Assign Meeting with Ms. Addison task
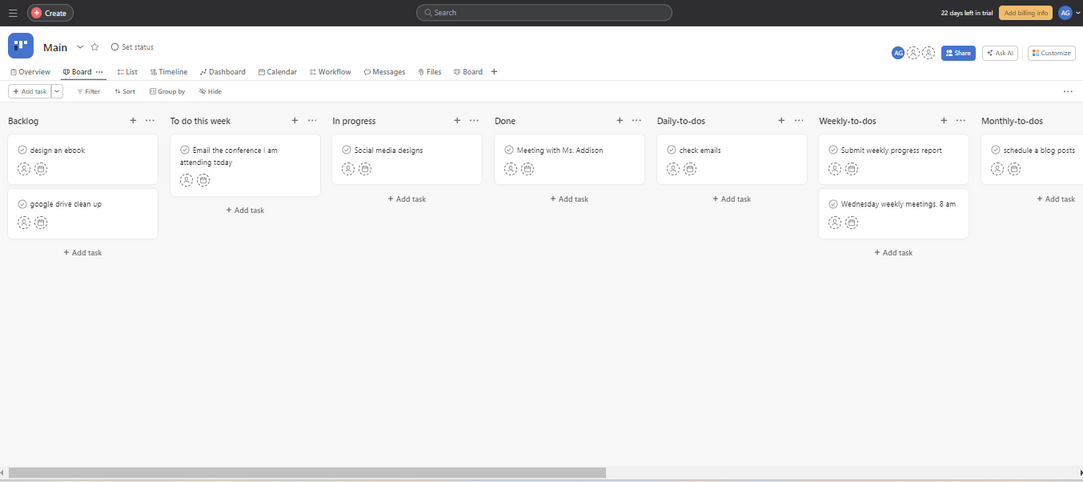The height and width of the screenshot is (482, 1083). pos(510,168)
